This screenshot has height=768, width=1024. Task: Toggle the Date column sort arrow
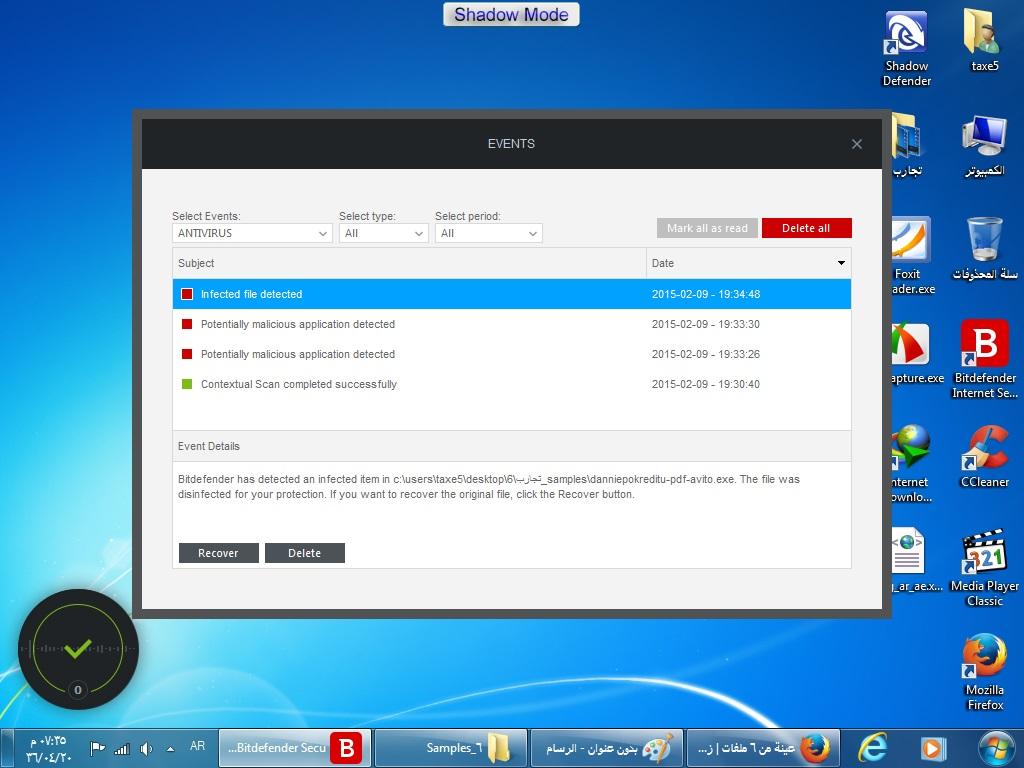click(x=841, y=263)
